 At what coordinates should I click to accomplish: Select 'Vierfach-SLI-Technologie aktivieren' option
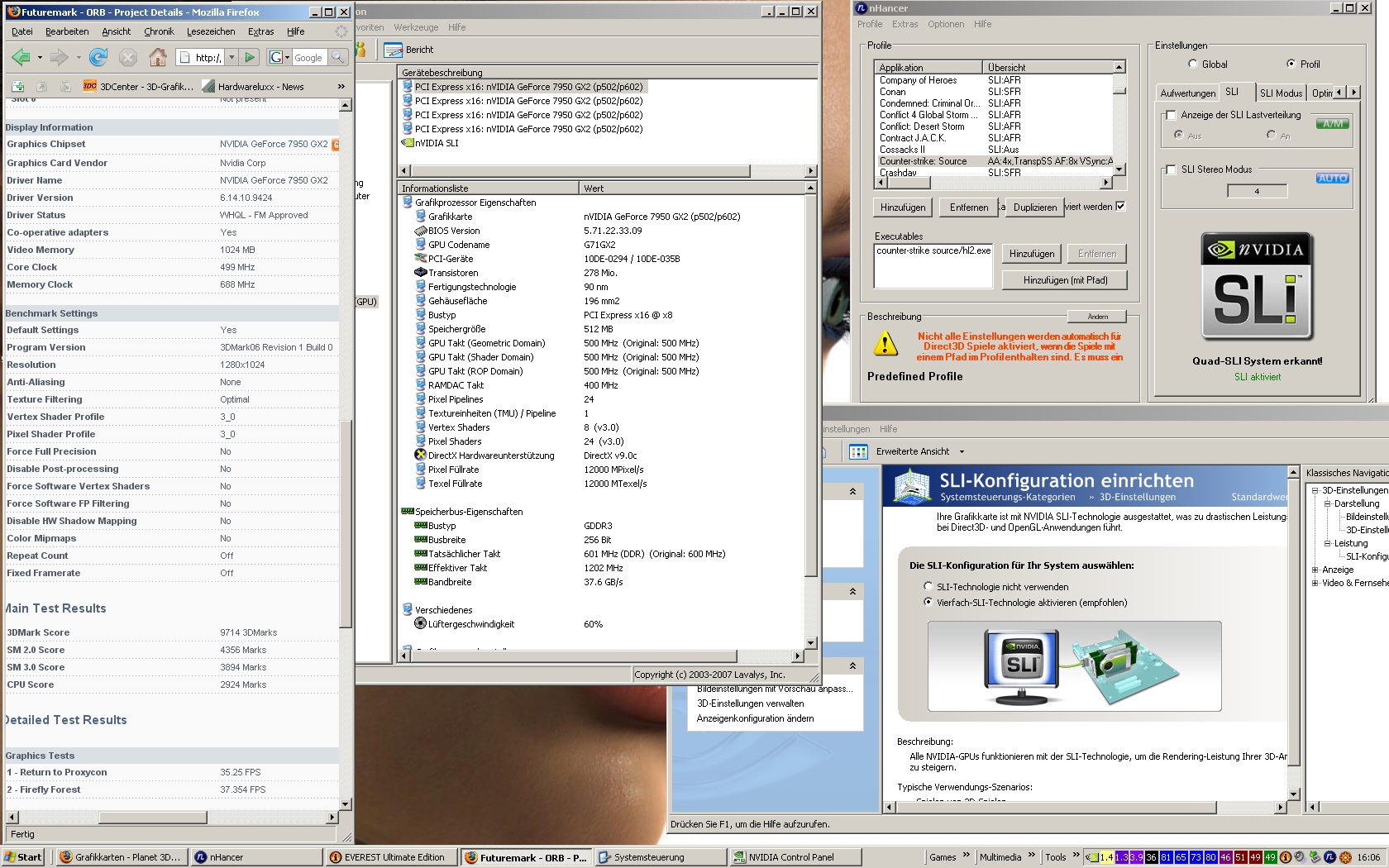pos(928,602)
